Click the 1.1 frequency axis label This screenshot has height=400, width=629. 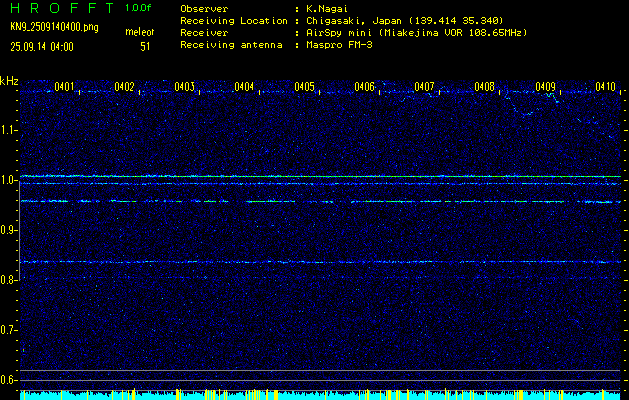point(9,130)
